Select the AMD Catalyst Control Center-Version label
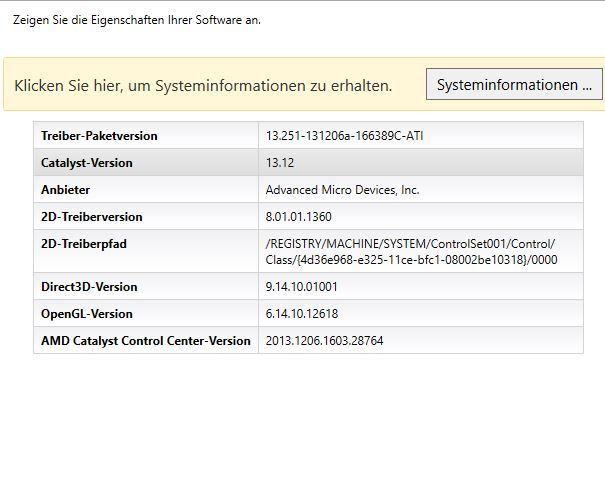Screen dimensions: 605x503 146,341
